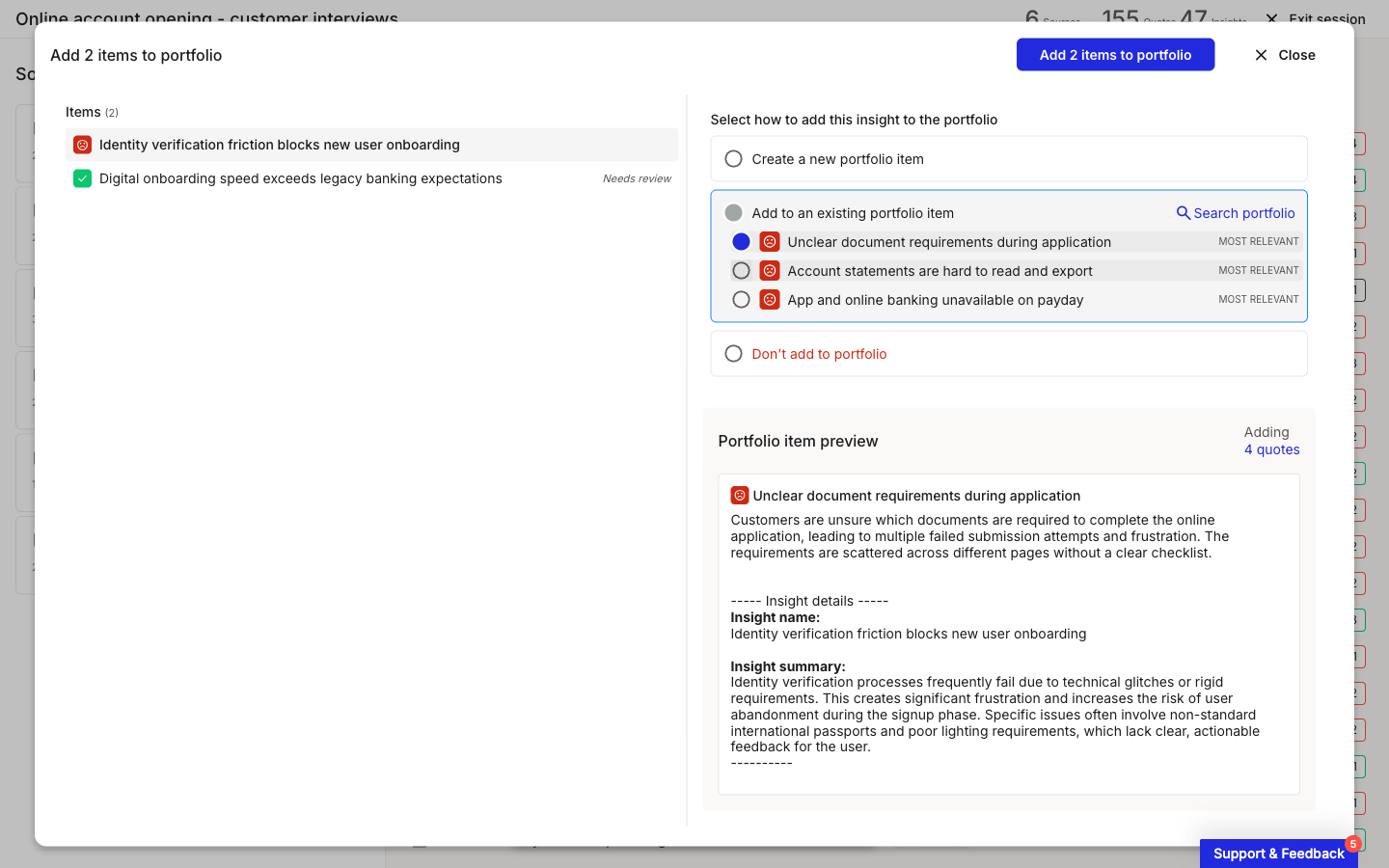Click the red icon next to Account statements option
Viewport: 1389px width, 868px height.
coord(770,271)
